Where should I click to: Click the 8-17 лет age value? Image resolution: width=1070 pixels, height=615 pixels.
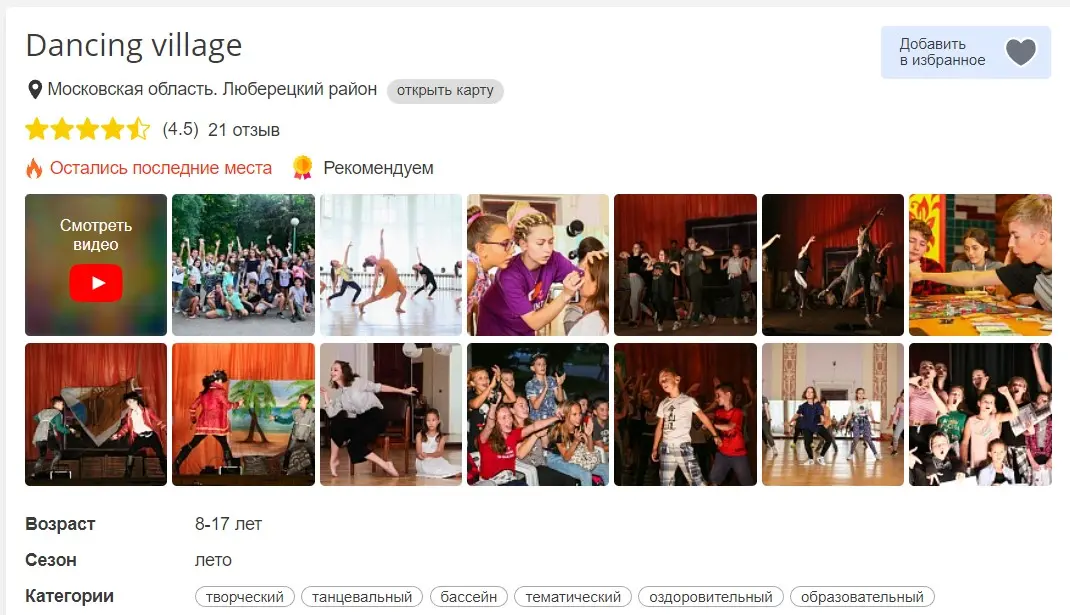click(x=229, y=524)
